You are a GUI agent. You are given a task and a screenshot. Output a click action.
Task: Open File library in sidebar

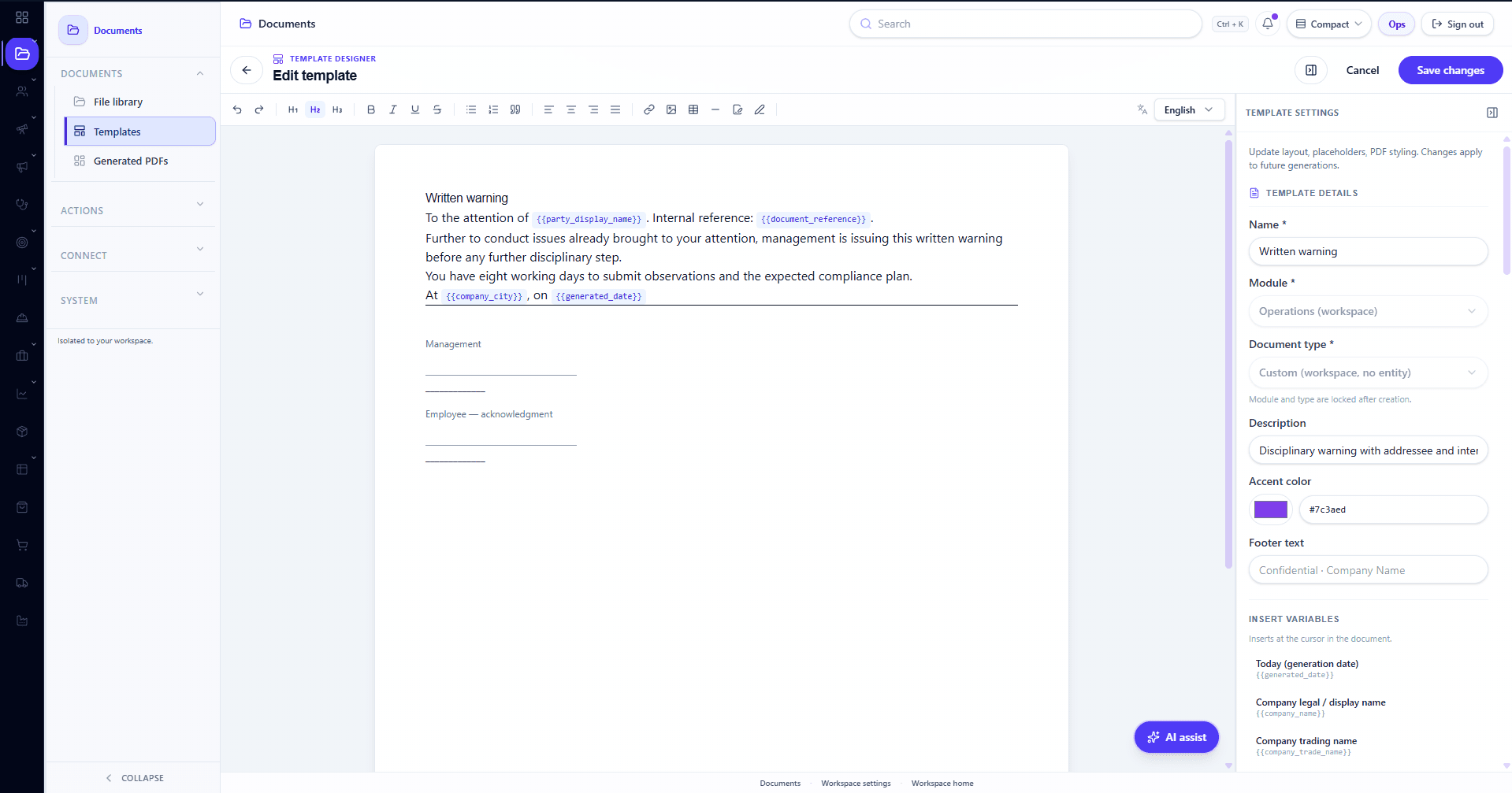(x=139, y=102)
